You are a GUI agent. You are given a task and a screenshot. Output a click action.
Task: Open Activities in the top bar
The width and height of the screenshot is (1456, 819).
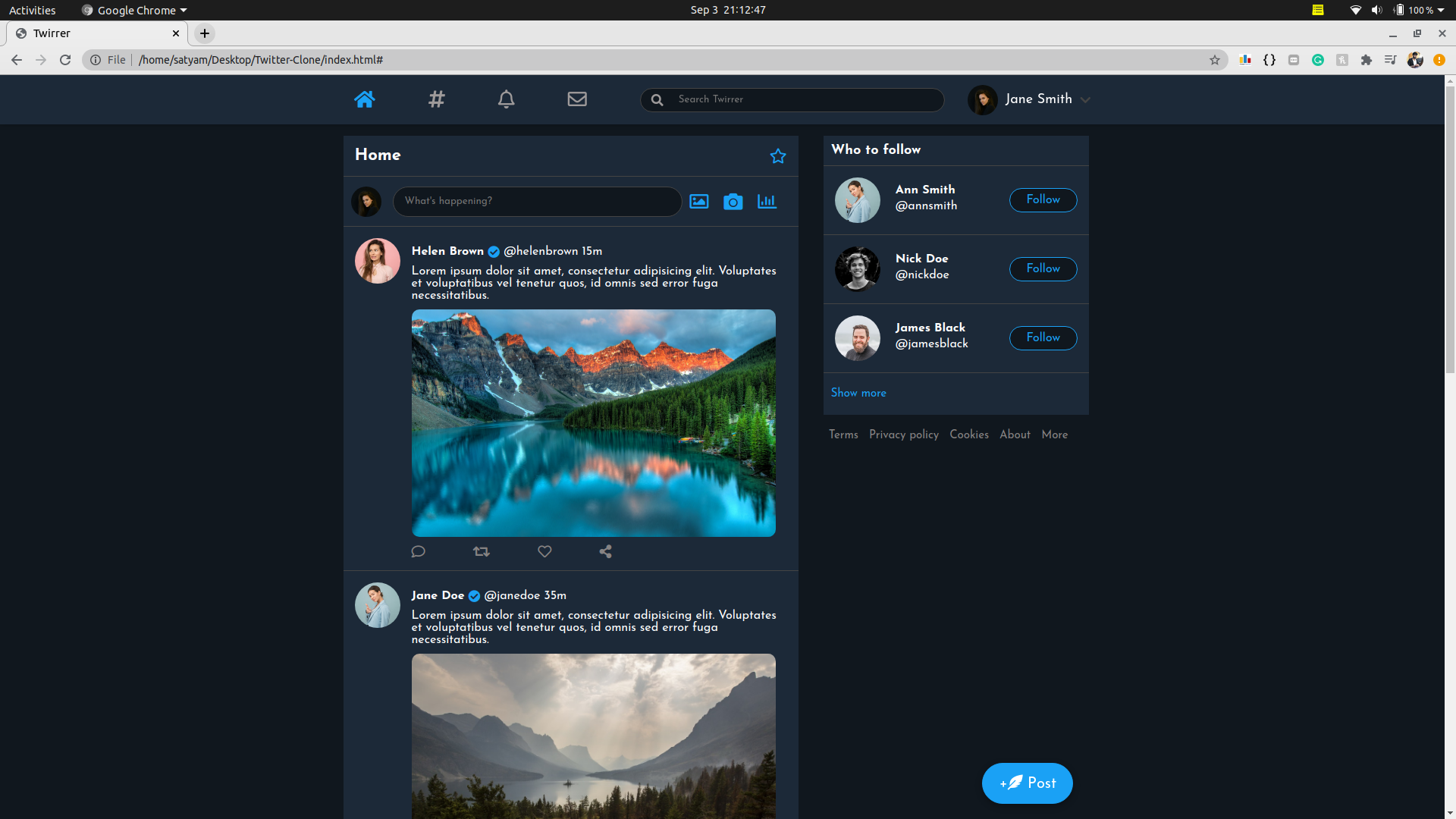pos(32,10)
